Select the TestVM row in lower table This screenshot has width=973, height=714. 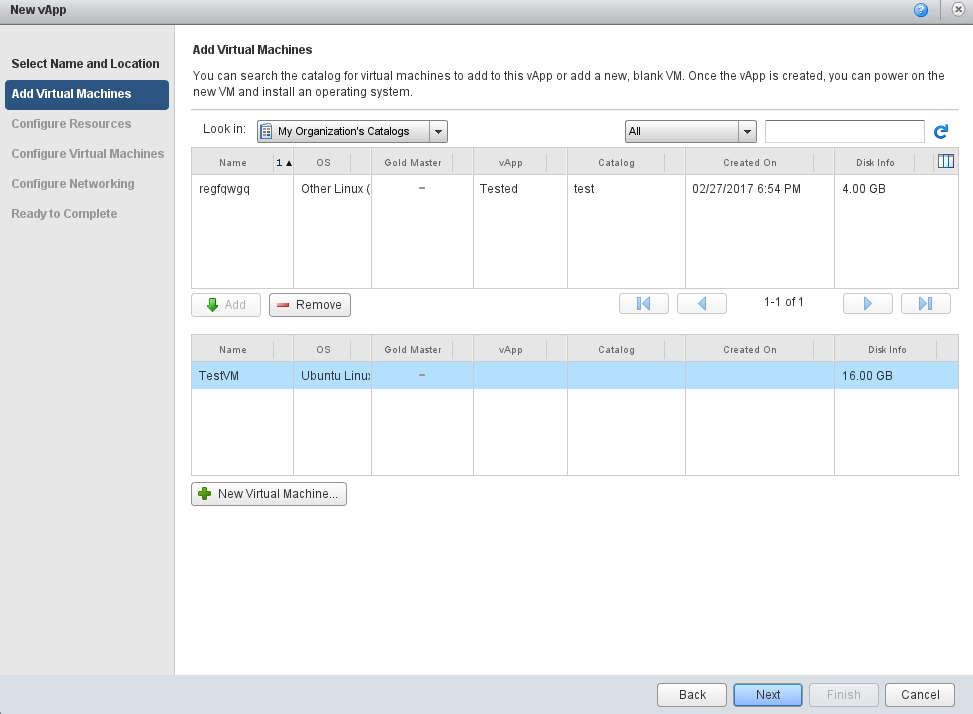[x=220, y=376]
